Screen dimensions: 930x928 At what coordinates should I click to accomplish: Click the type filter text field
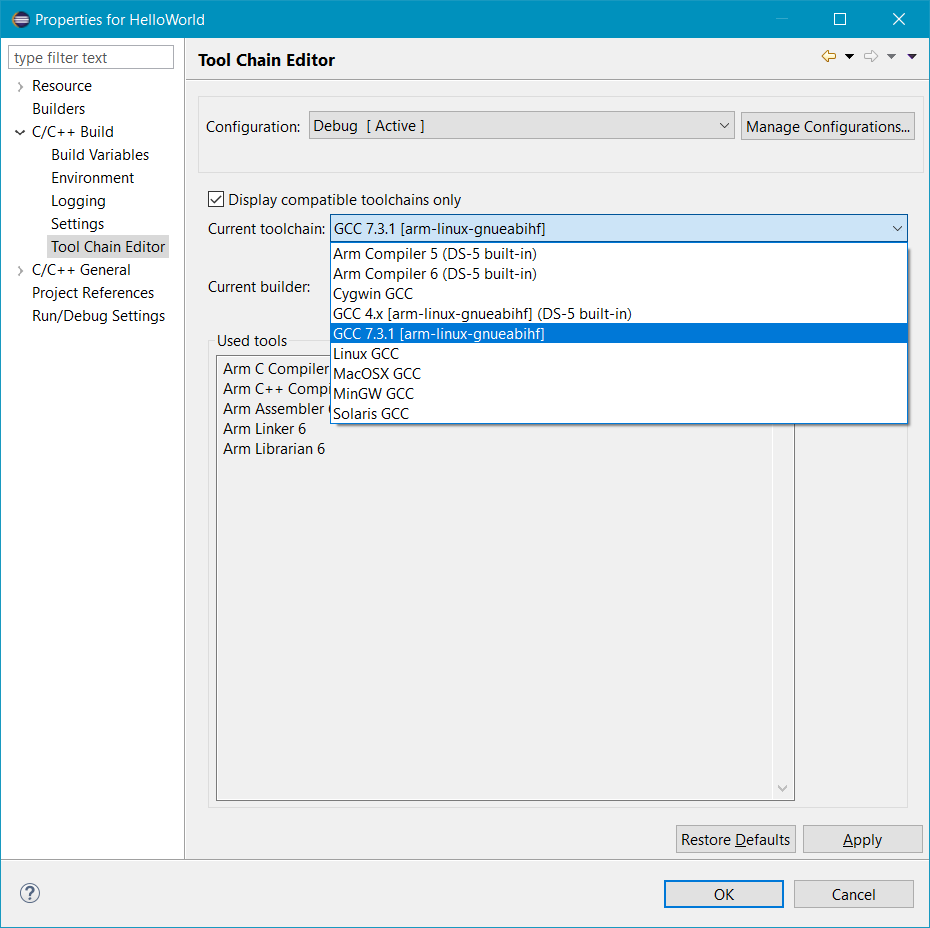[90, 57]
